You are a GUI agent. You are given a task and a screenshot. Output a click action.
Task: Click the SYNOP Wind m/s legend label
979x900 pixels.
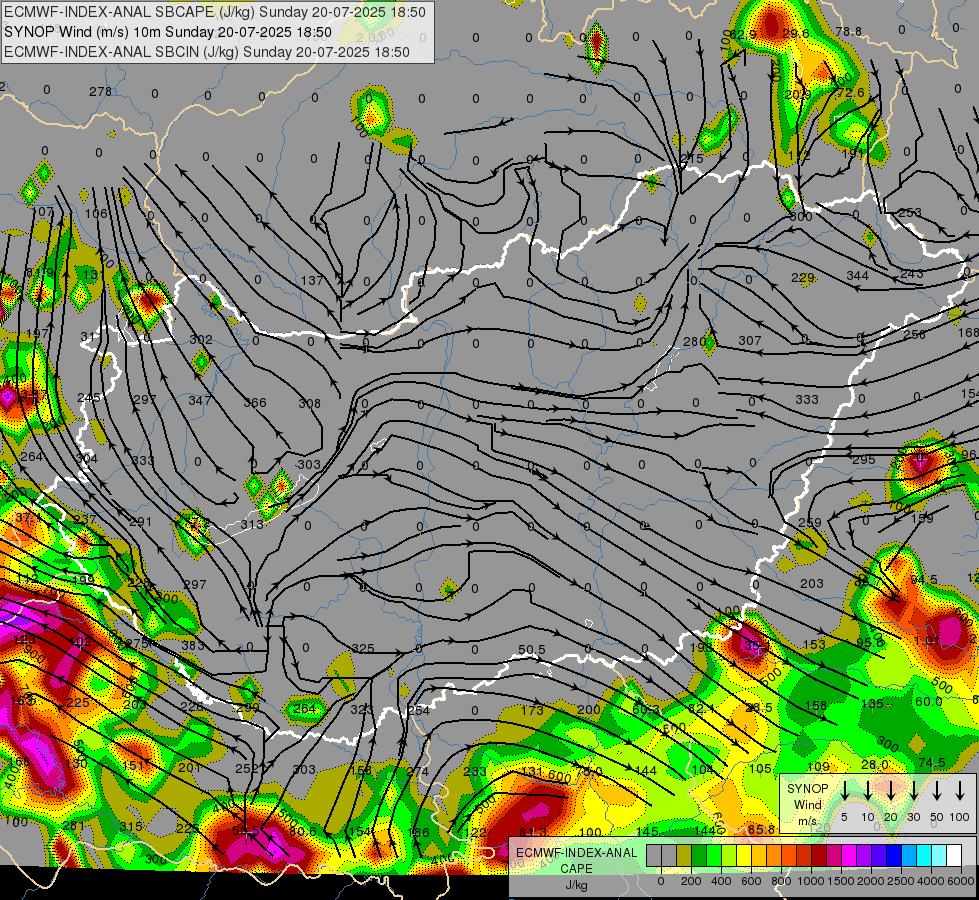pyautogui.click(x=807, y=804)
